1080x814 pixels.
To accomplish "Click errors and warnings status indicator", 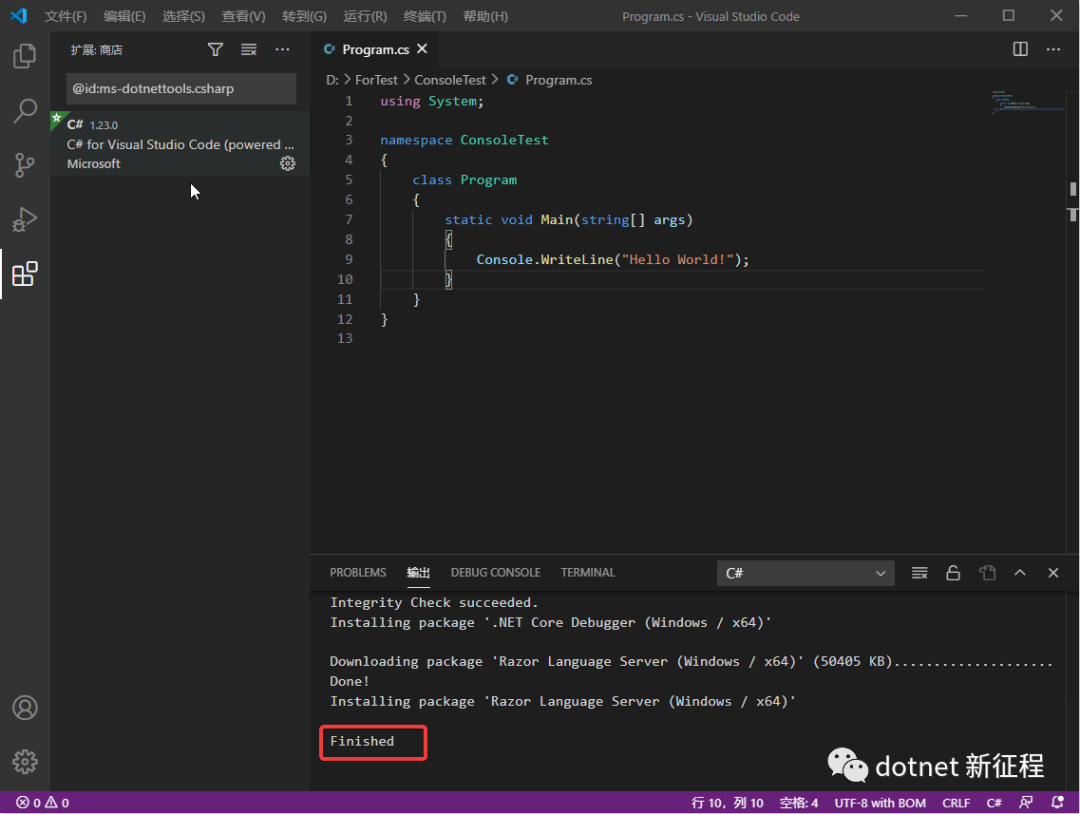I will pos(43,802).
